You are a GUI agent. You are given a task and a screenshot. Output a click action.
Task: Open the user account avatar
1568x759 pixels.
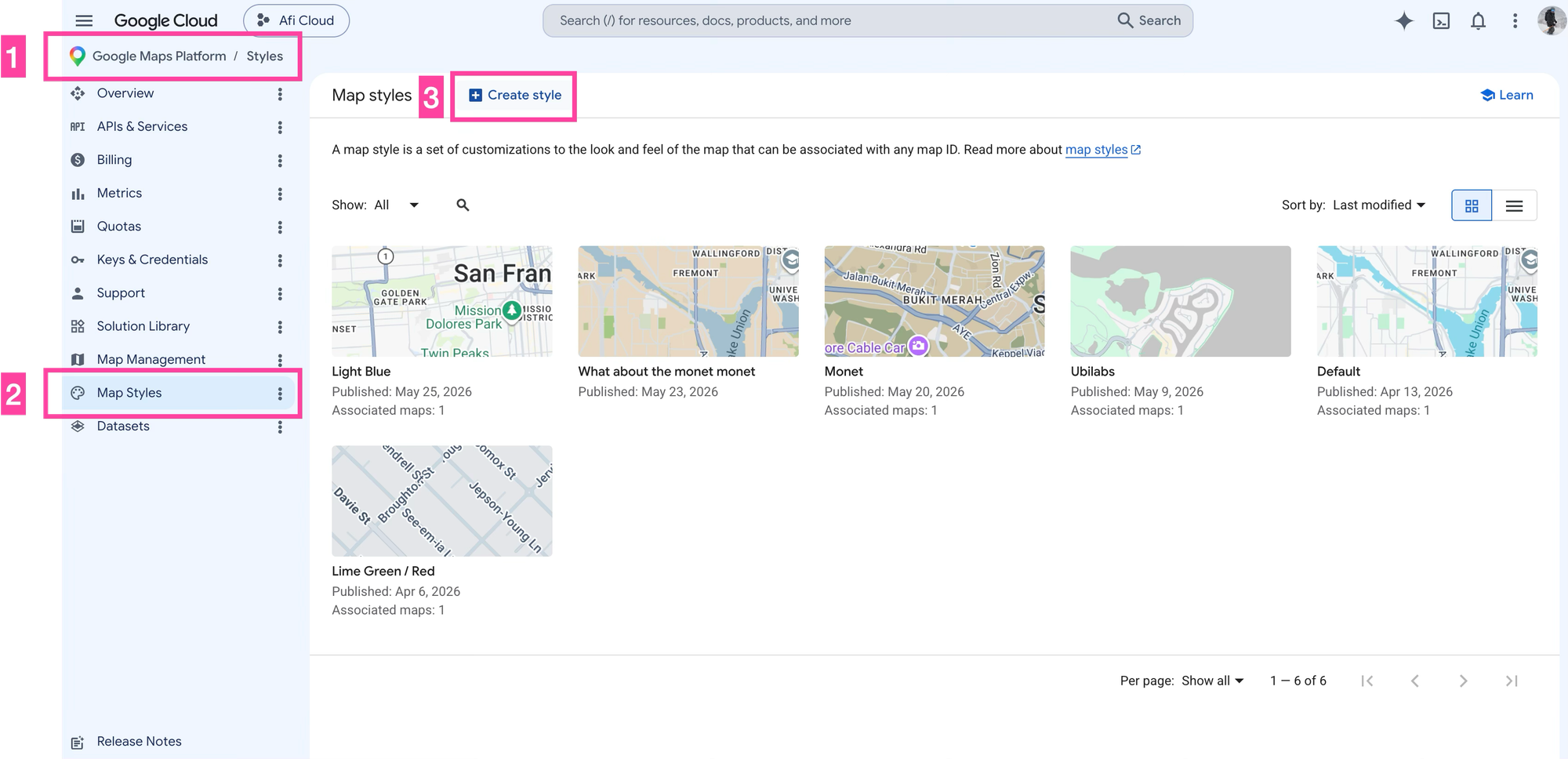[1551, 20]
